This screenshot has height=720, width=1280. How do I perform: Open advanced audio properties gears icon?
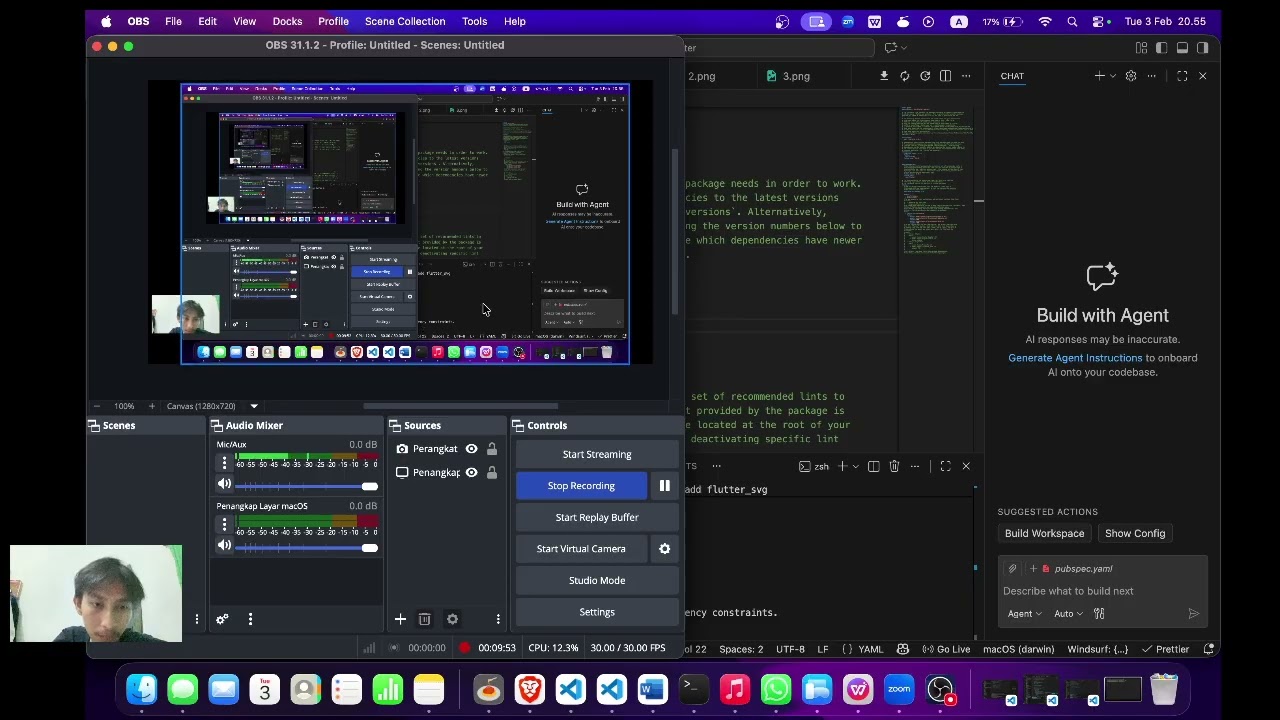(222, 620)
